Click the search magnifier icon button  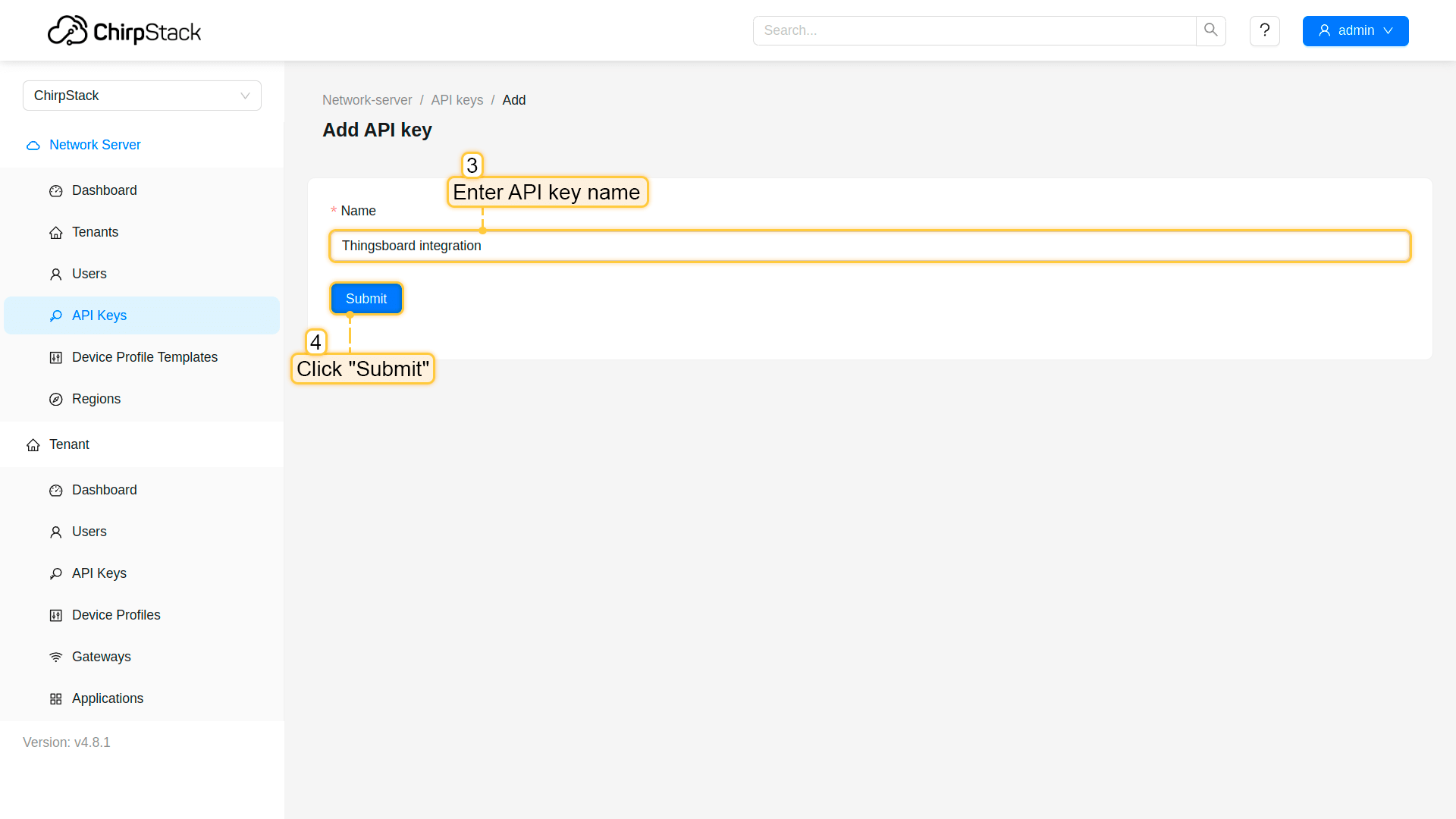point(1210,30)
